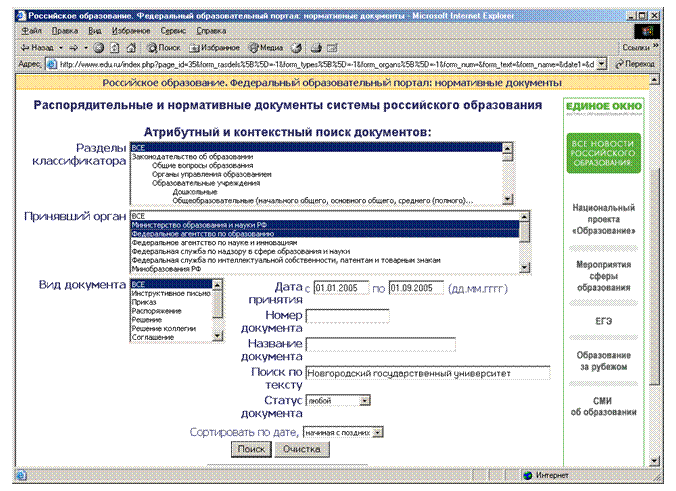Viewport: 676px width, 491px height.
Task: Expand the Ссылки links toolbar chevron
Action: [656, 46]
